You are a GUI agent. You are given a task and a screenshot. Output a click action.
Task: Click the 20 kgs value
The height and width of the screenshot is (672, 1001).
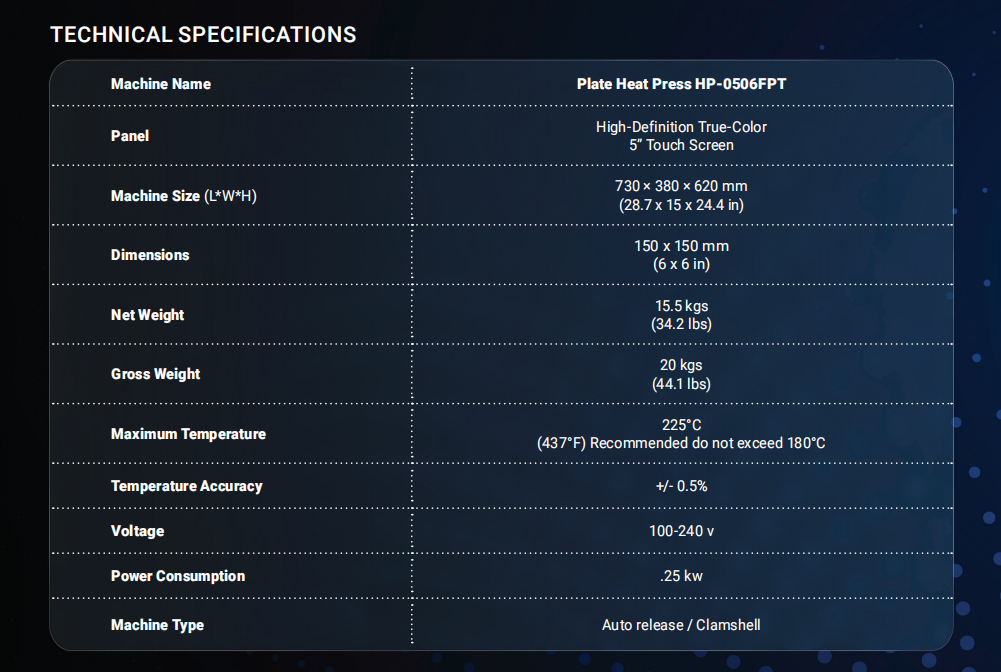tap(681, 365)
